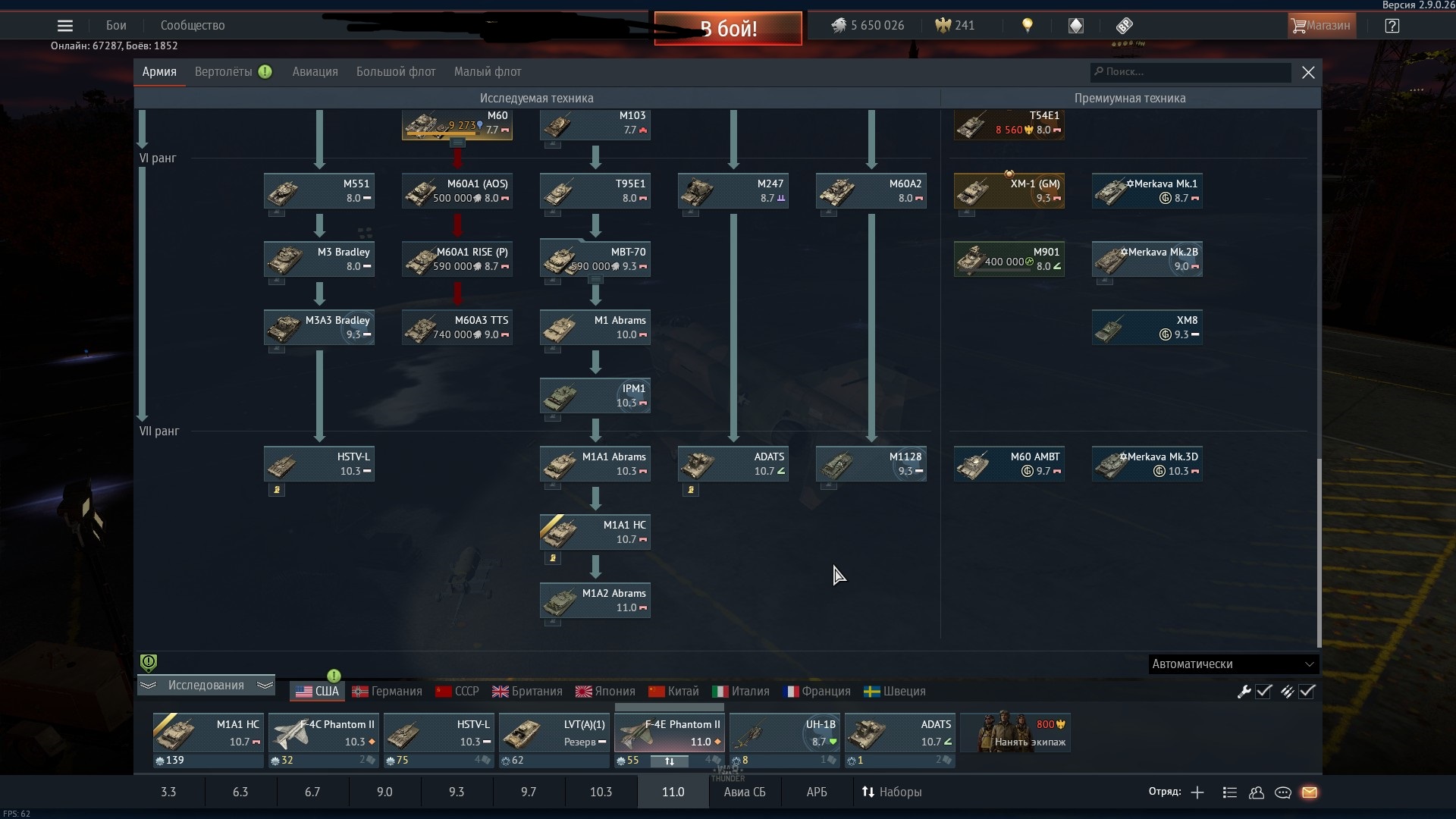Select the 11.0 battle rating preset
1456x819 pixels.
point(673,792)
